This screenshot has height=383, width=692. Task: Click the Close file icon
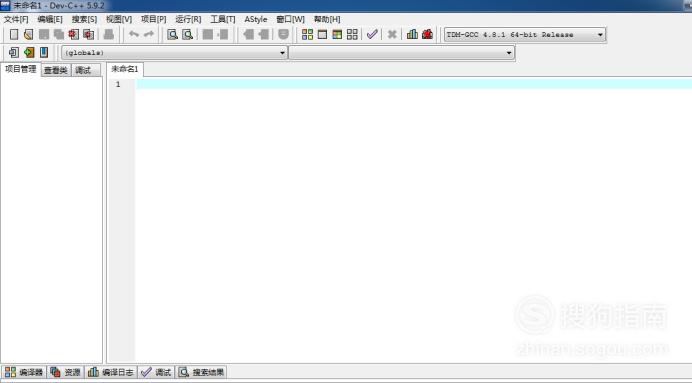click(x=74, y=34)
